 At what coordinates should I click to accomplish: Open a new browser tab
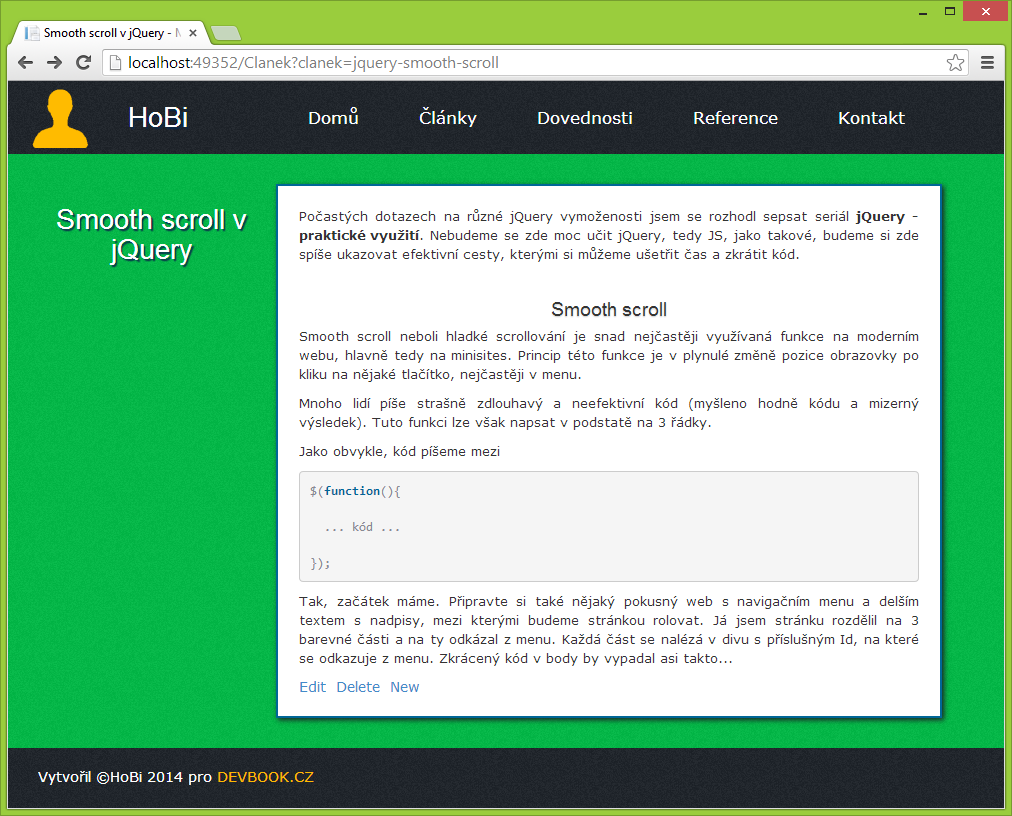click(225, 31)
